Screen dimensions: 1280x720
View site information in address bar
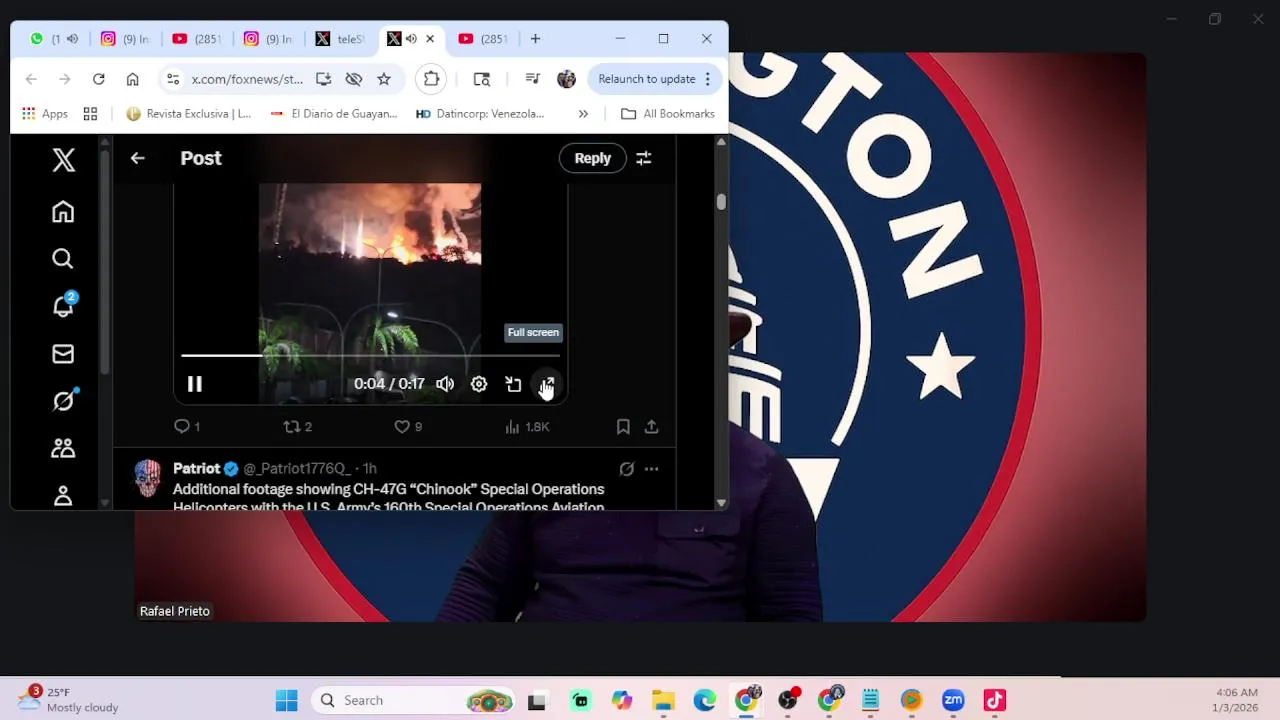172,79
